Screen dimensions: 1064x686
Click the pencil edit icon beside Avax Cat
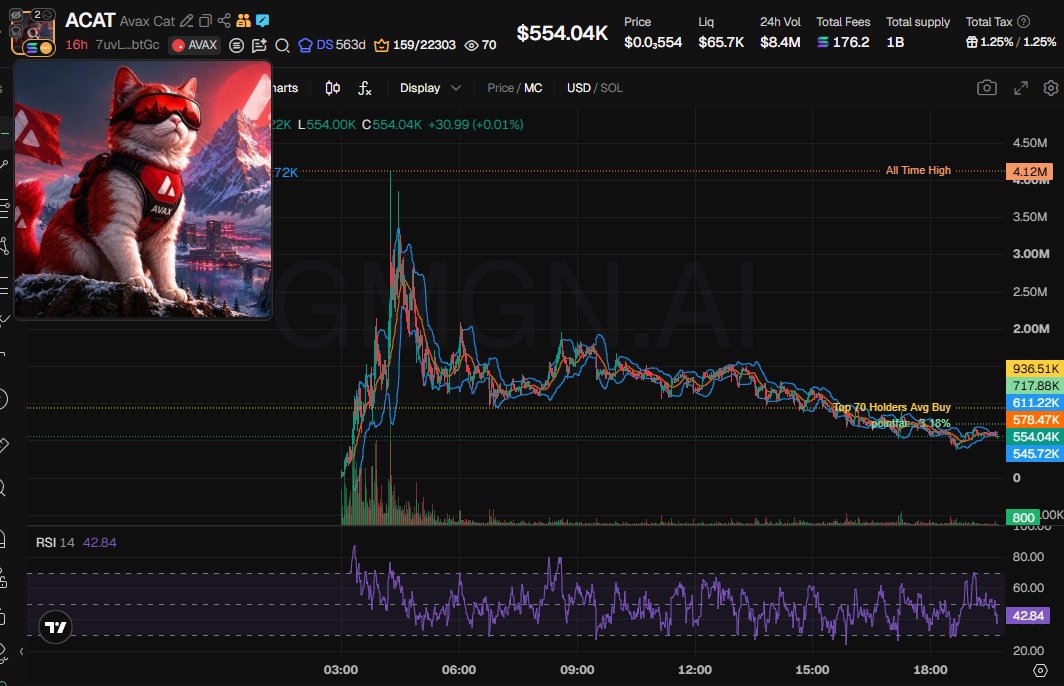(x=187, y=21)
